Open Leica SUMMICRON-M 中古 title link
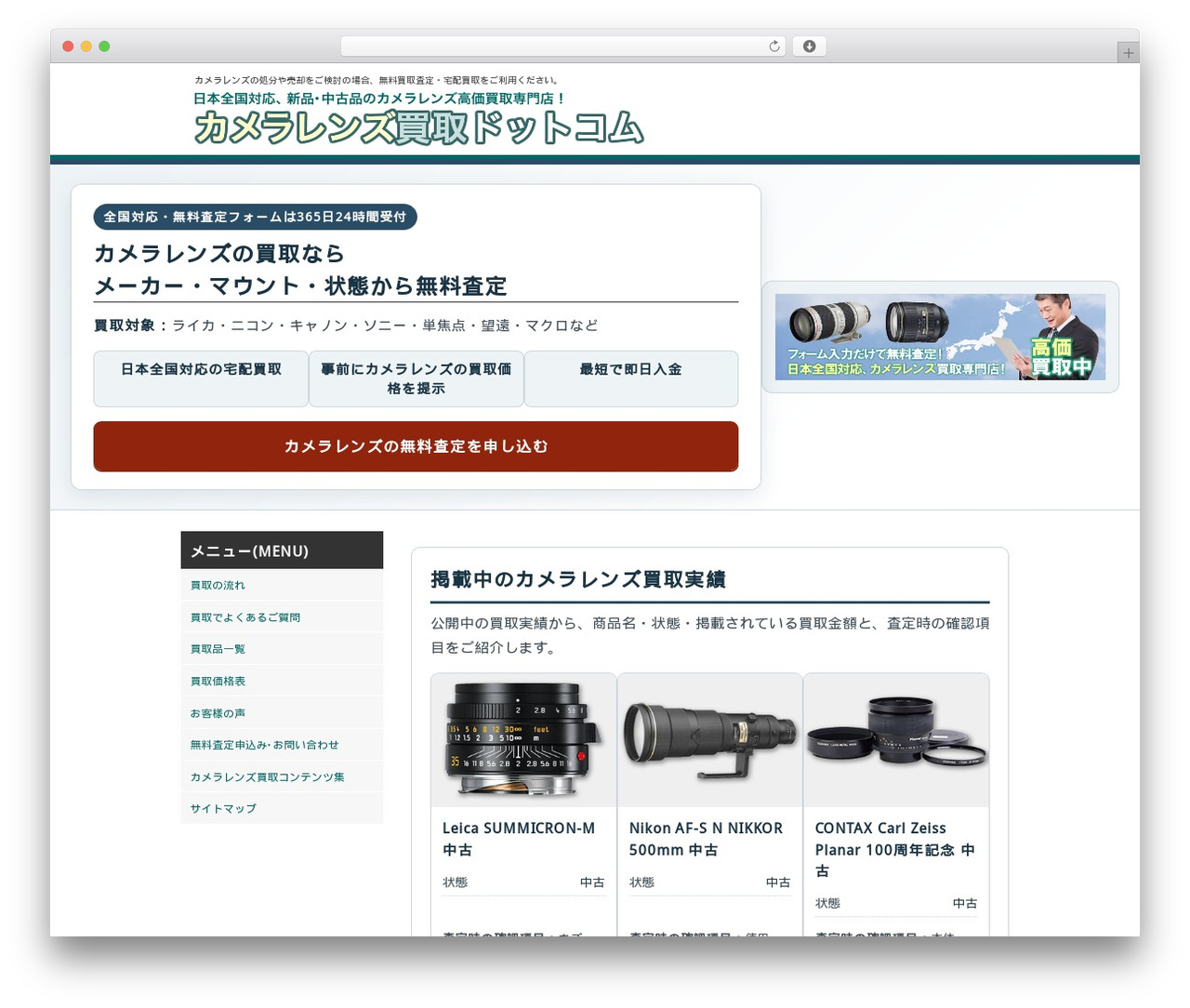 coord(519,839)
